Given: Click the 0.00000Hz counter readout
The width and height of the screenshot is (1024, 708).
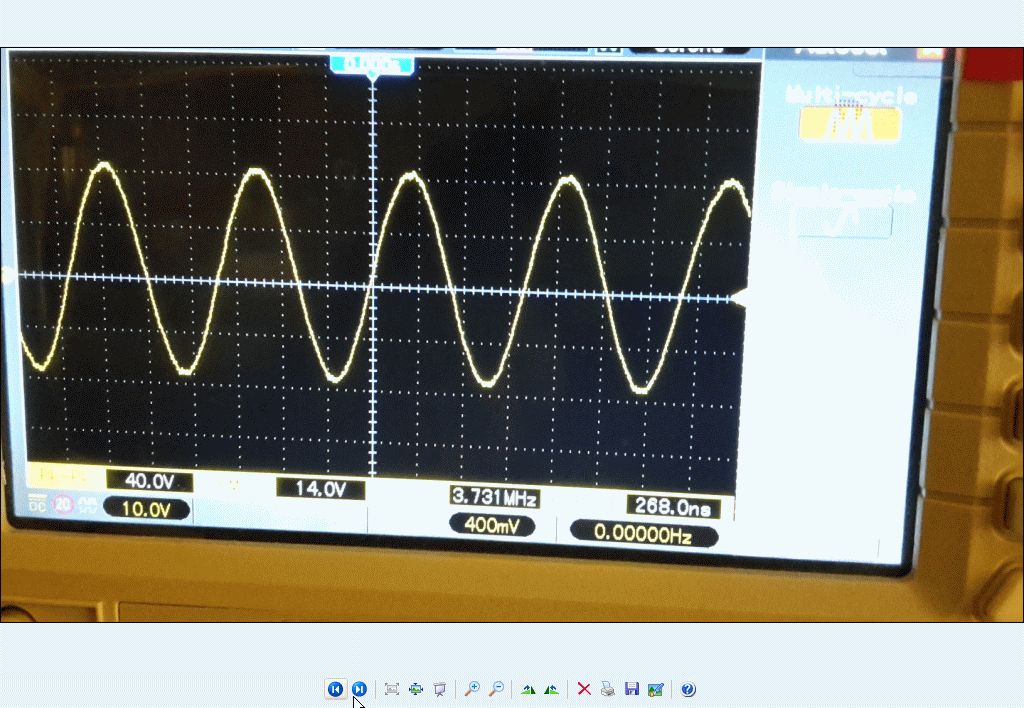Looking at the screenshot, I should pyautogui.click(x=643, y=535).
